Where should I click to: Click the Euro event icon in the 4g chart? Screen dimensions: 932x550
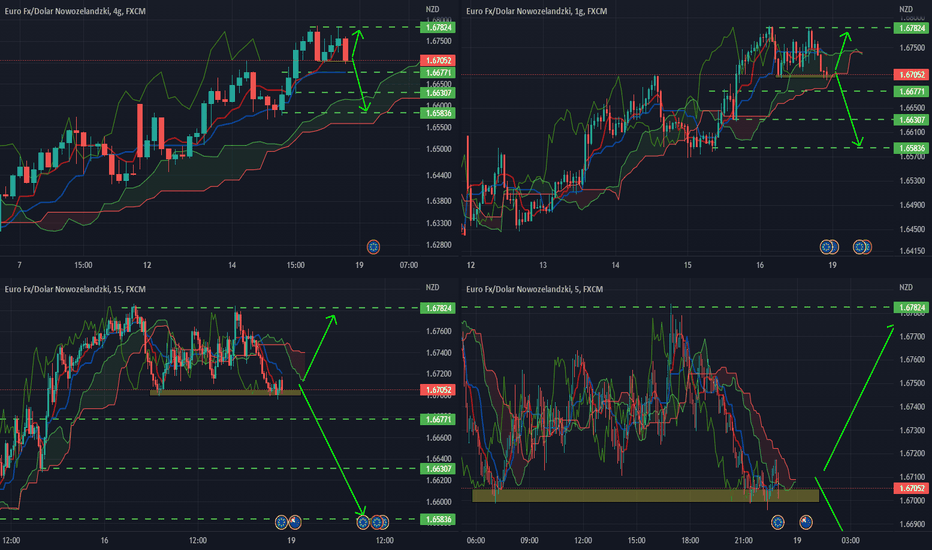[373, 247]
